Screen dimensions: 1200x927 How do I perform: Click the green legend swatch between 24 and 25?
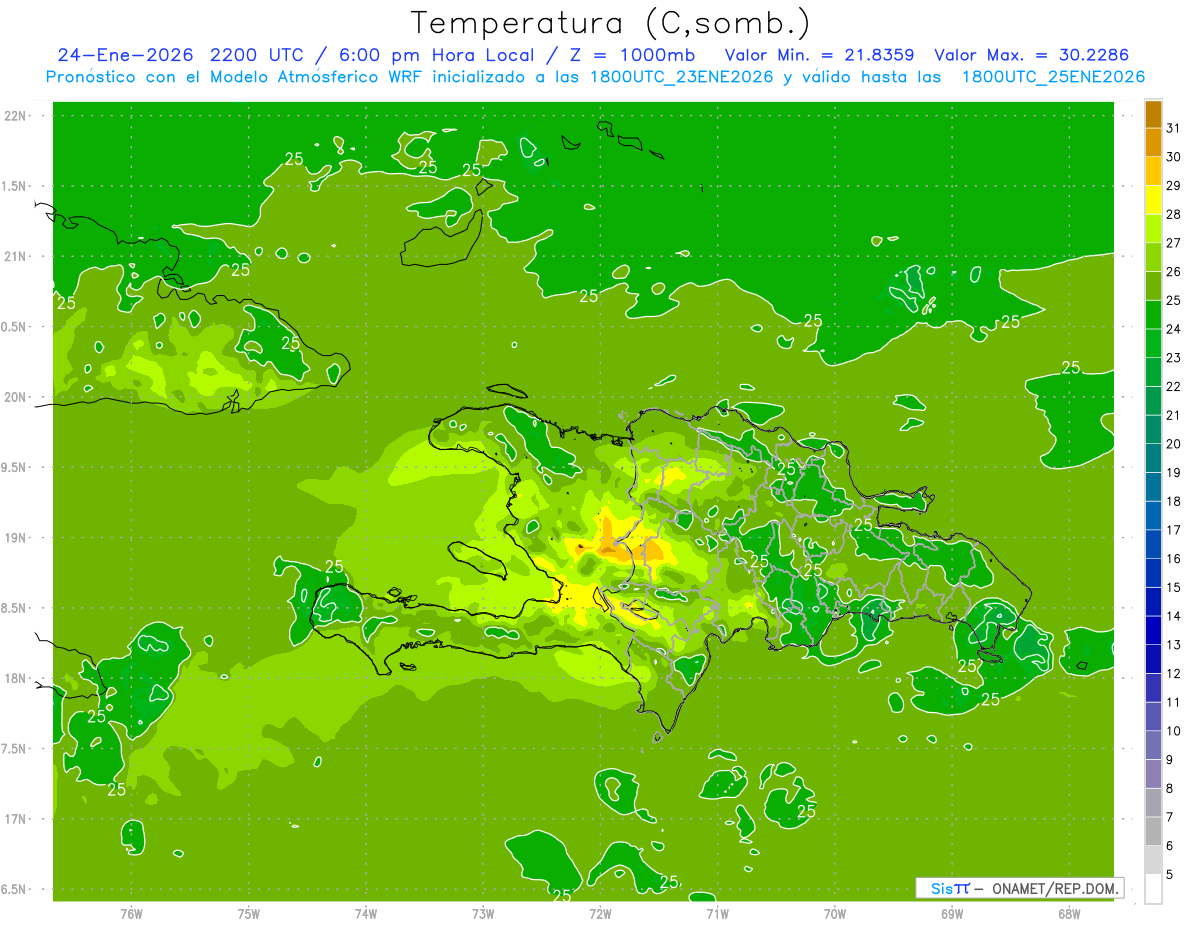click(1153, 314)
